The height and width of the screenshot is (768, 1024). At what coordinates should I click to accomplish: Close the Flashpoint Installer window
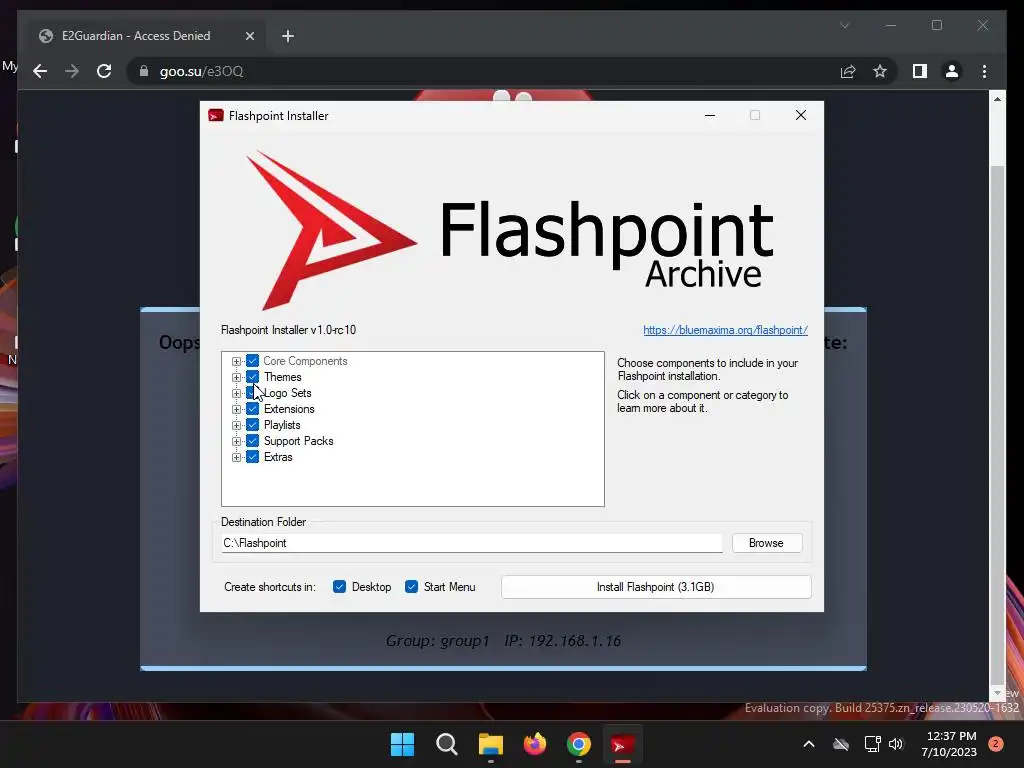801,116
